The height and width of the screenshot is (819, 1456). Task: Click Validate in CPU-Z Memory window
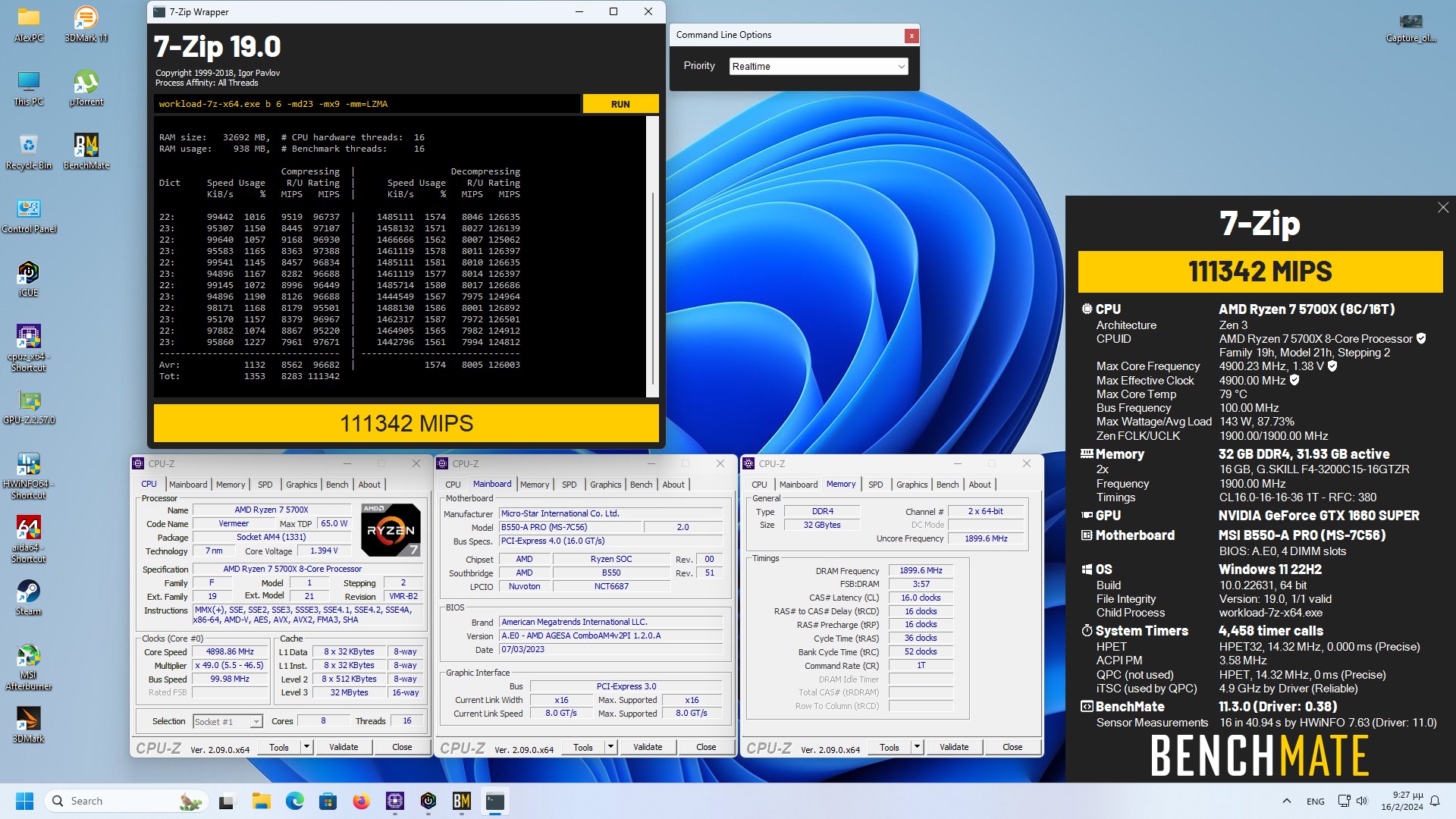coord(954,747)
